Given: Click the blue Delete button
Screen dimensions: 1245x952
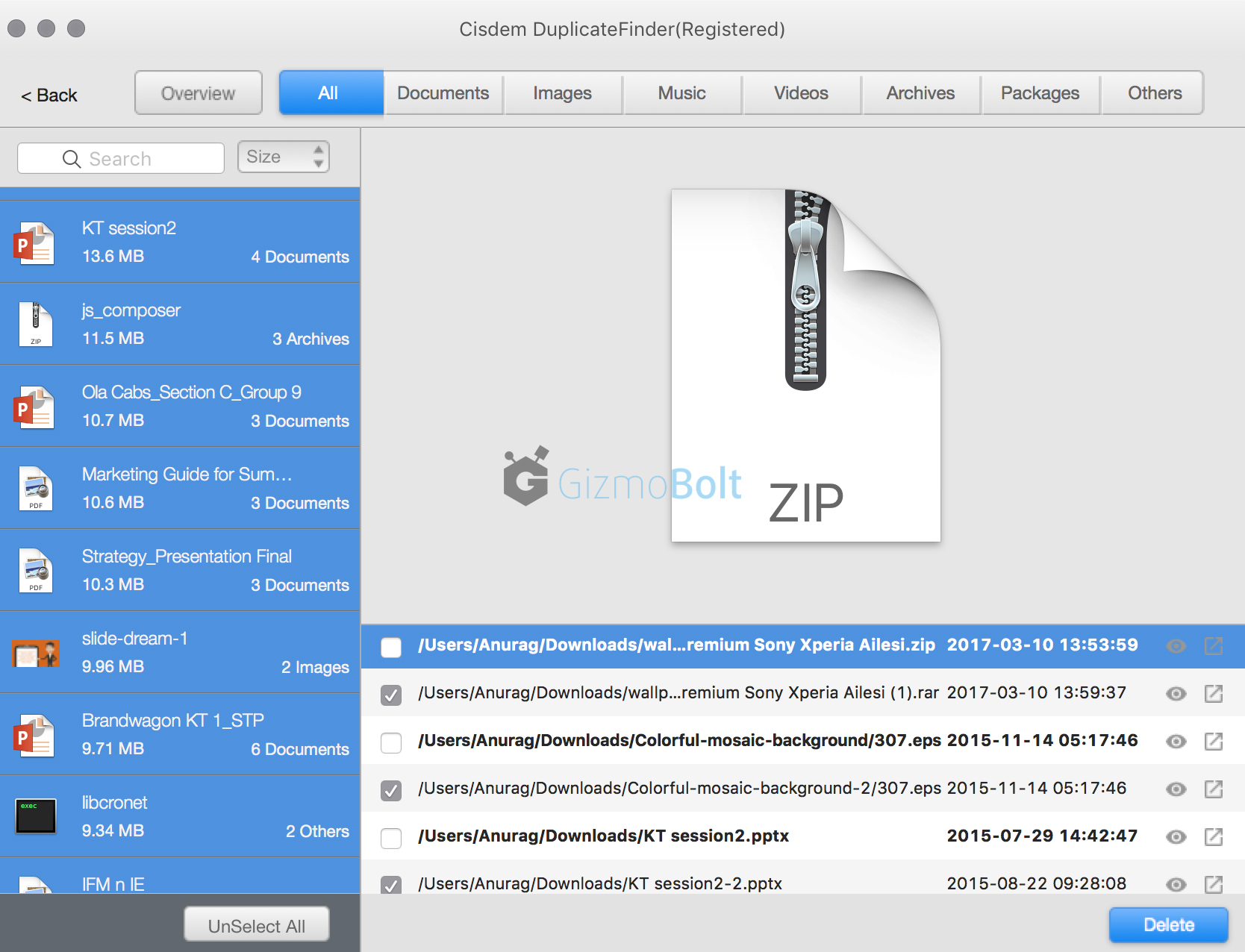Looking at the screenshot, I should click(1169, 925).
